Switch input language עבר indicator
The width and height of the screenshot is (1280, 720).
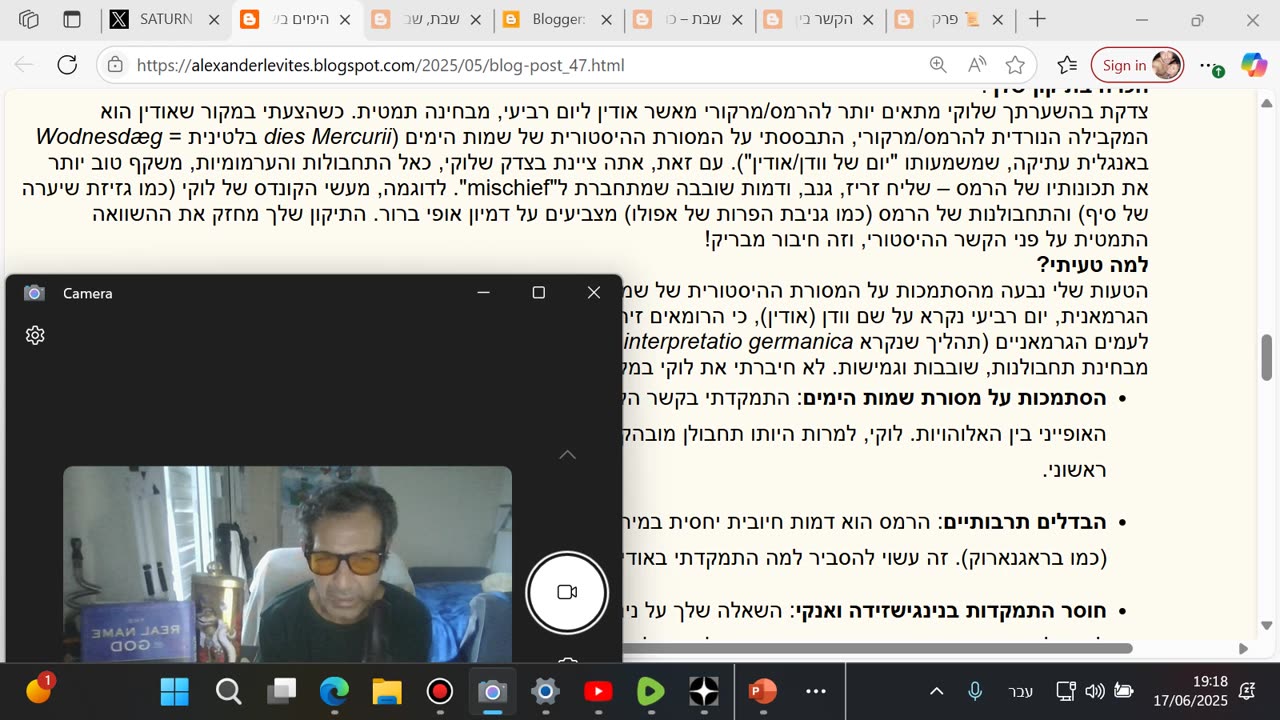1021,691
